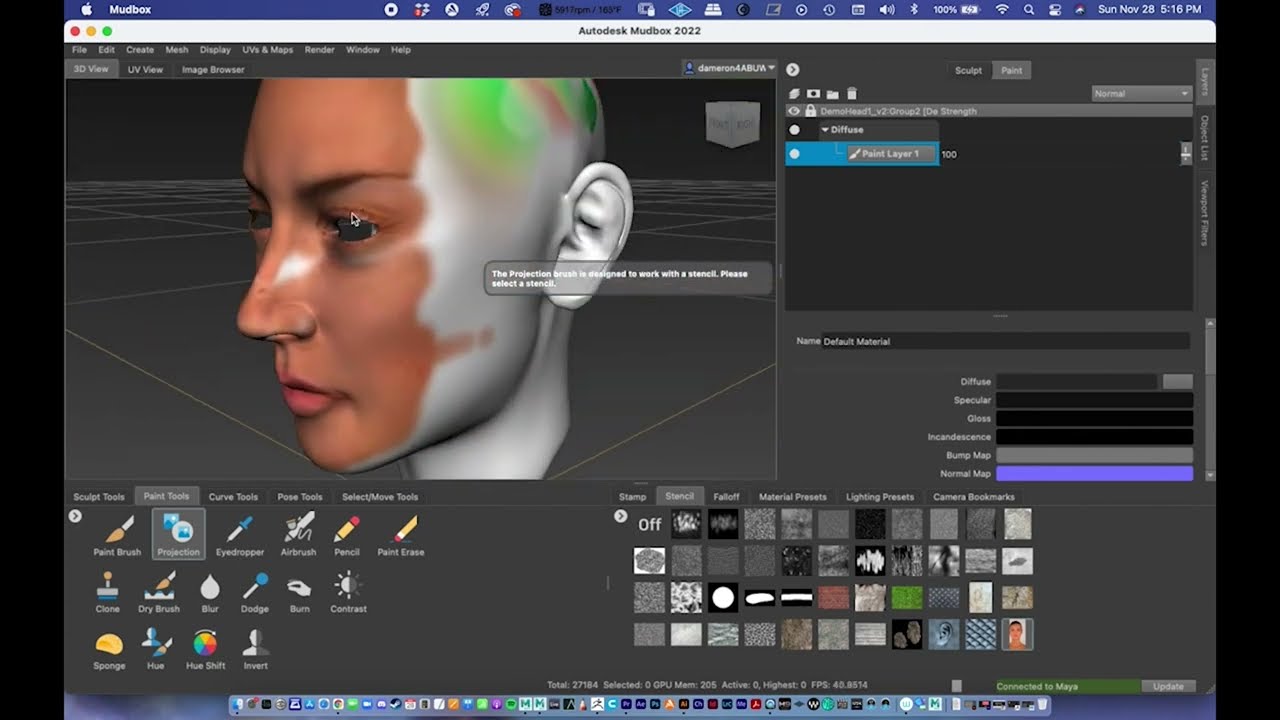Select the Paint Brush tool
Screen dimensions: 1280x720
pyautogui.click(x=117, y=535)
